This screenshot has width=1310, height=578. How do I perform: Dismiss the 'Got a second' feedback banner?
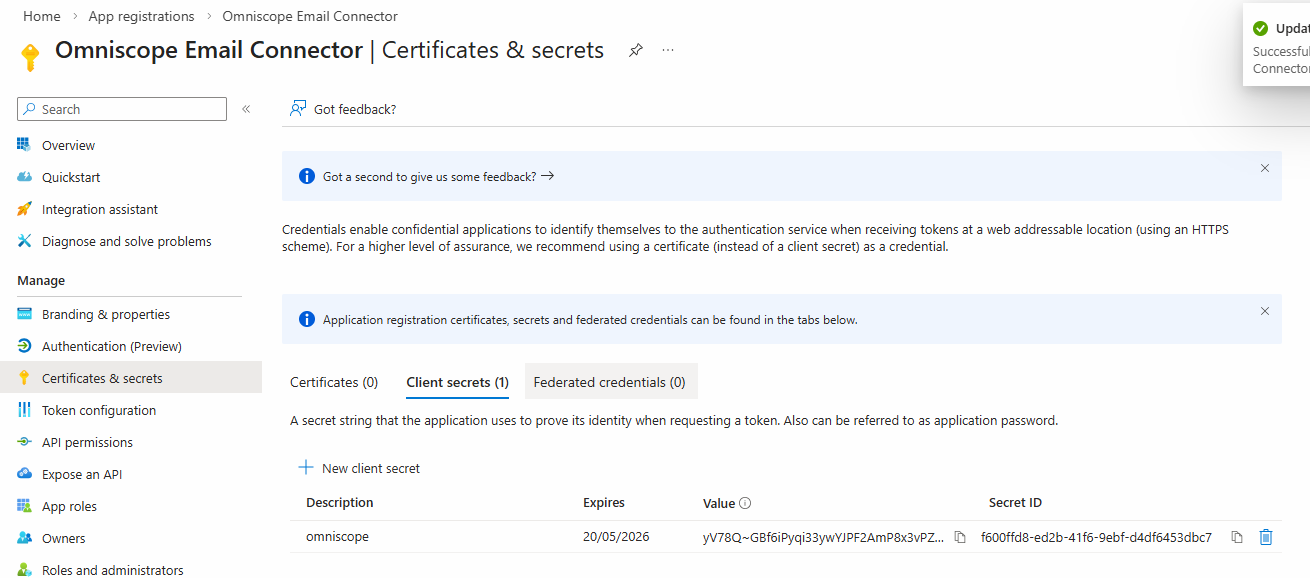tap(1265, 168)
